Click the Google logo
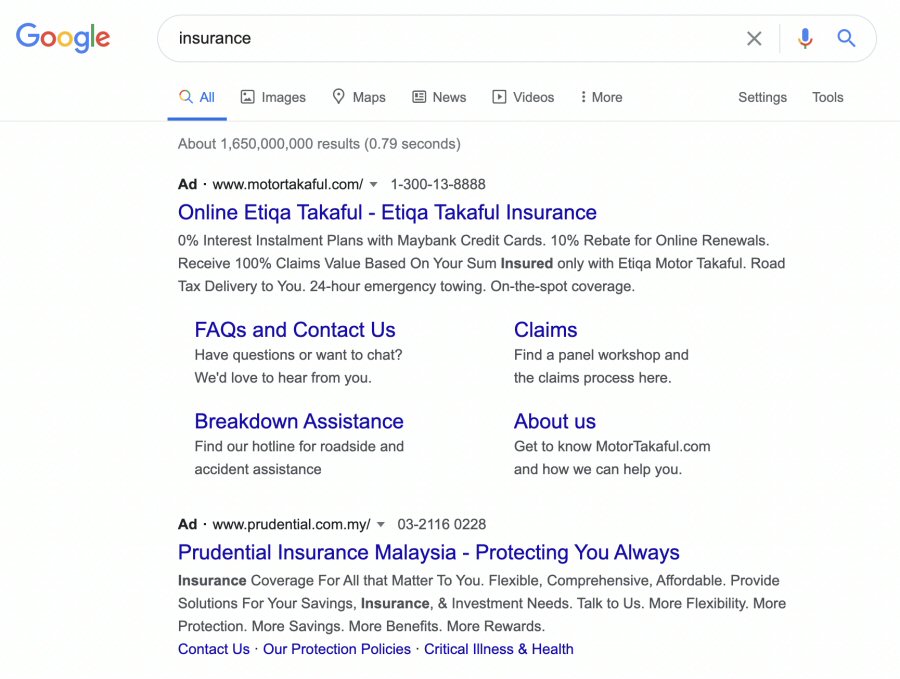 pos(63,37)
